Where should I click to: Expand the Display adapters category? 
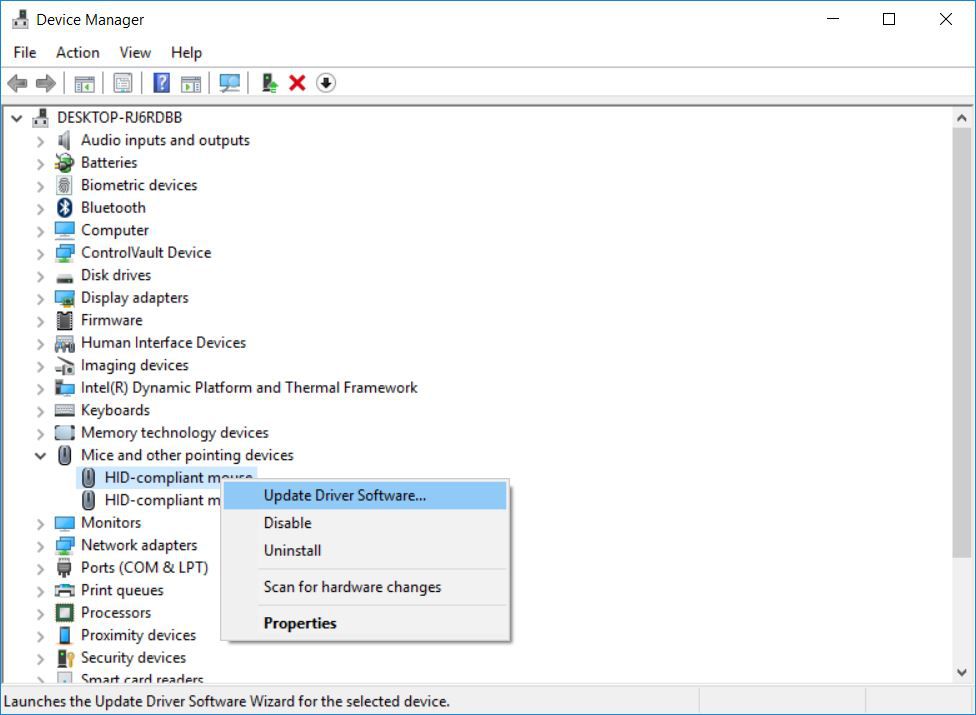pyautogui.click(x=40, y=297)
